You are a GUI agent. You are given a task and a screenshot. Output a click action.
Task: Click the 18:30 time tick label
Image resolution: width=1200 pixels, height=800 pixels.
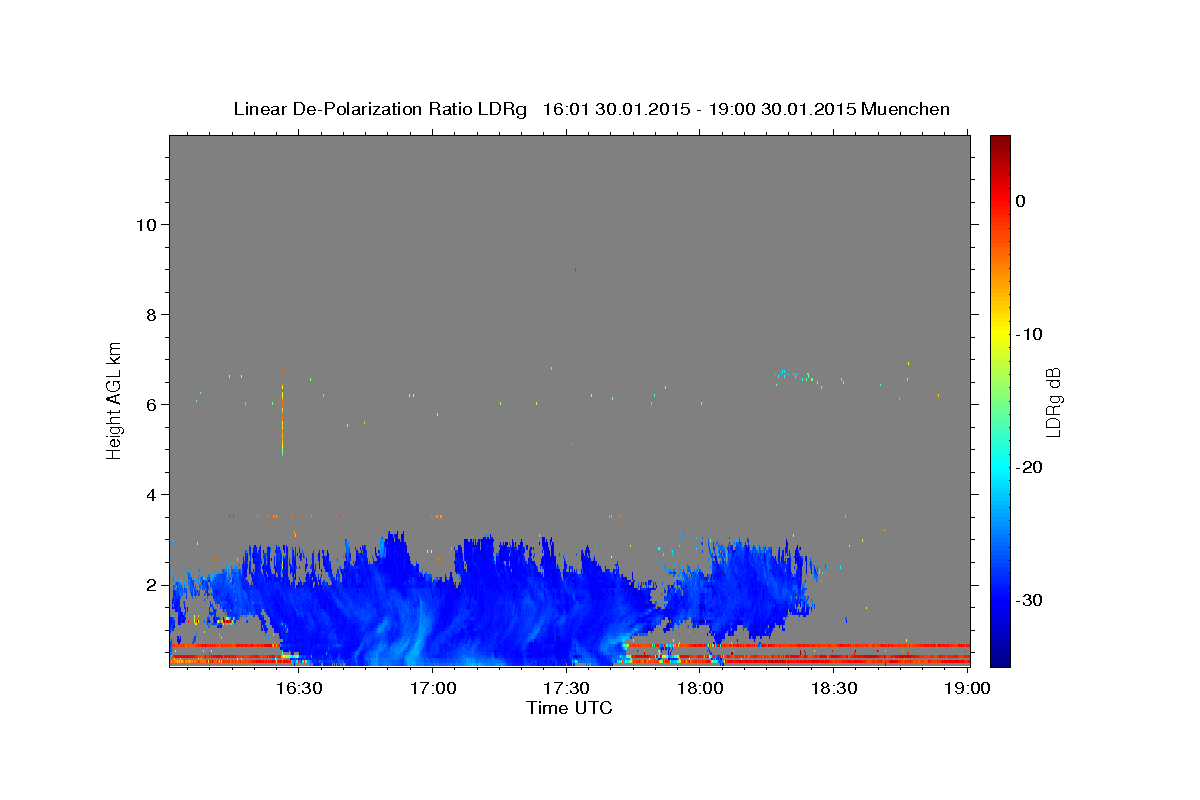tap(834, 689)
